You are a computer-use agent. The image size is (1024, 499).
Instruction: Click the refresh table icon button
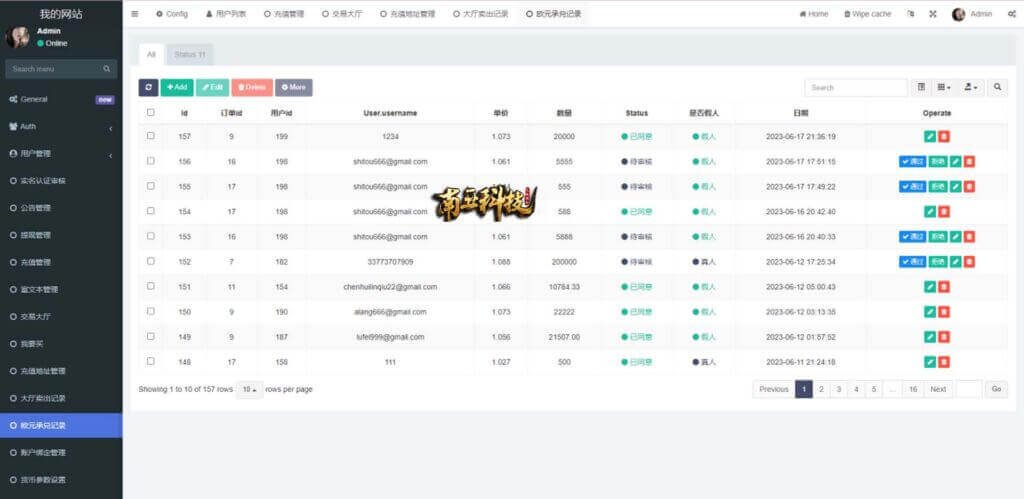(148, 88)
